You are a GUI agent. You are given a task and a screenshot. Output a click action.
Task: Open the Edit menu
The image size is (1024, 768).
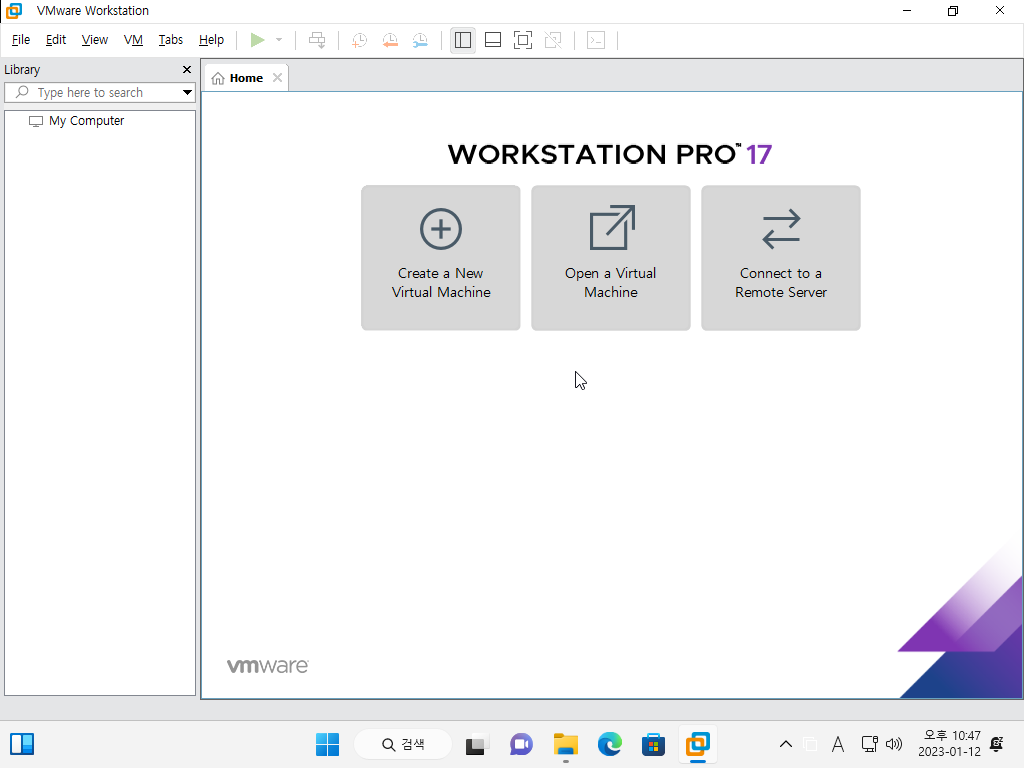pos(56,40)
